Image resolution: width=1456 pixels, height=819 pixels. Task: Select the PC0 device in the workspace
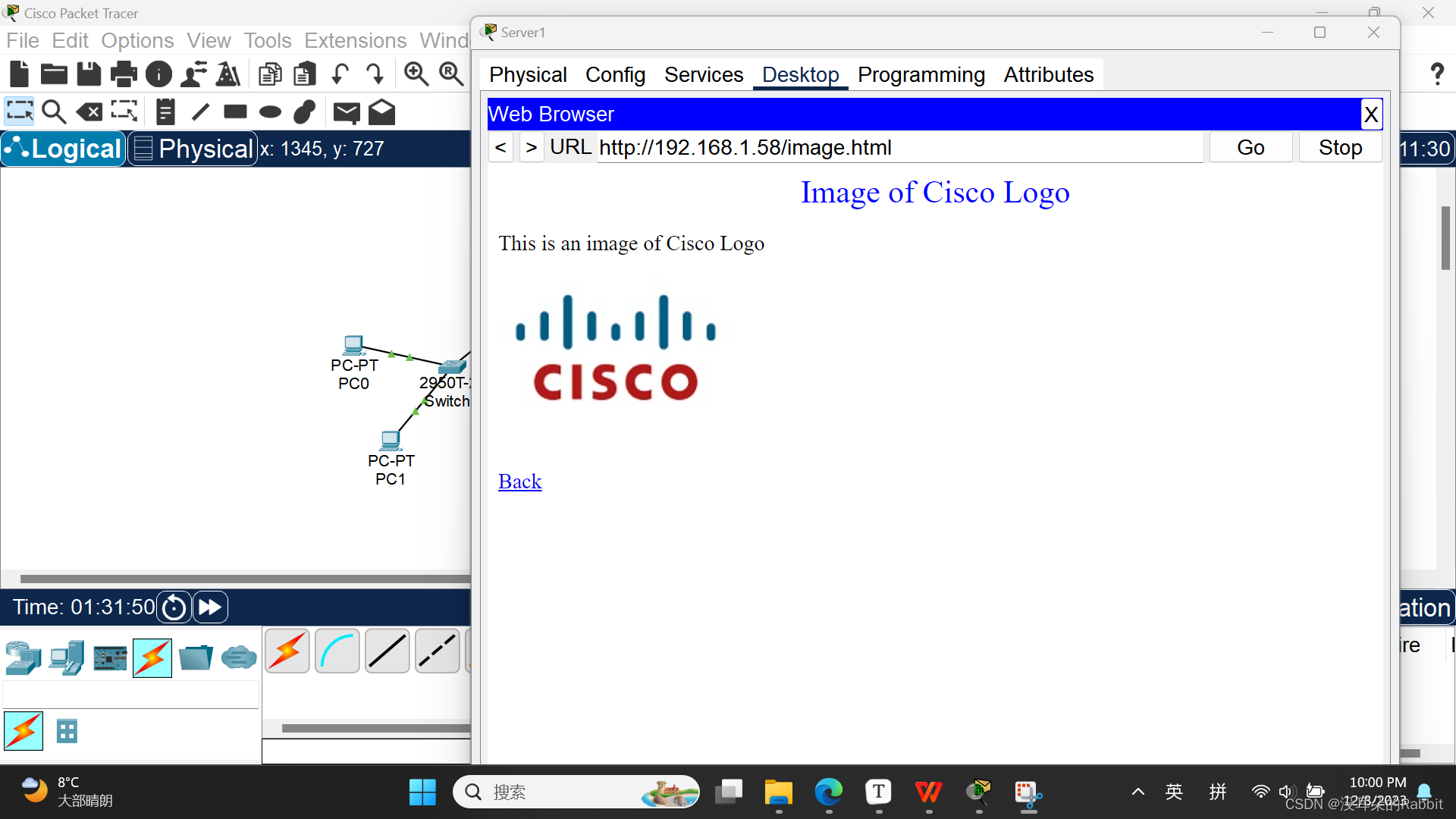tap(353, 347)
